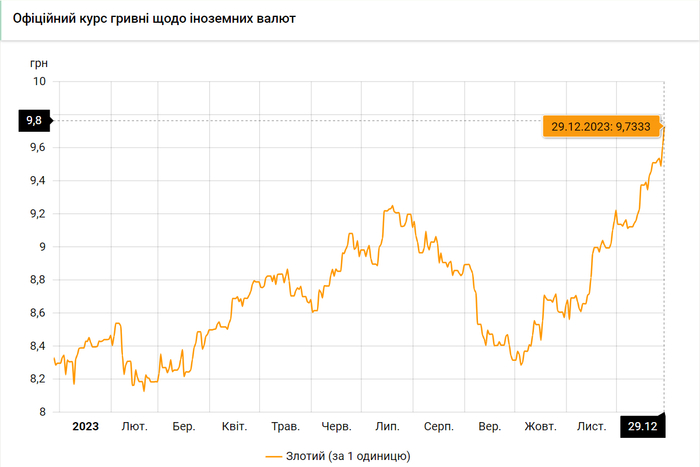Click the Лист. month label
The width and height of the screenshot is (700, 467).
point(591,426)
